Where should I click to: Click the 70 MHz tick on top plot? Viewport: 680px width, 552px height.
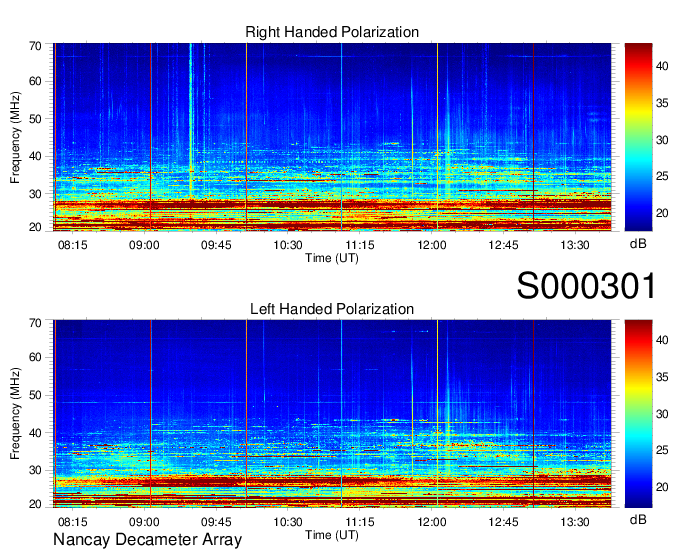(x=35, y=46)
